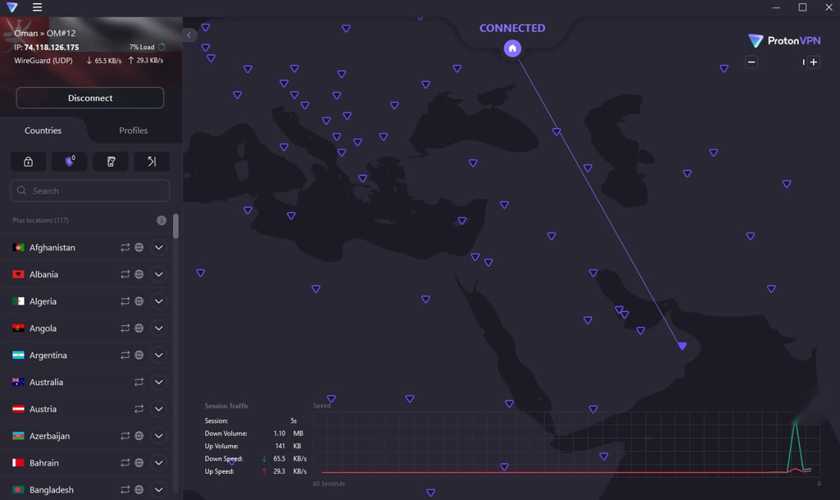840x500 pixels.
Task: Click the home marker on the map
Action: click(512, 48)
